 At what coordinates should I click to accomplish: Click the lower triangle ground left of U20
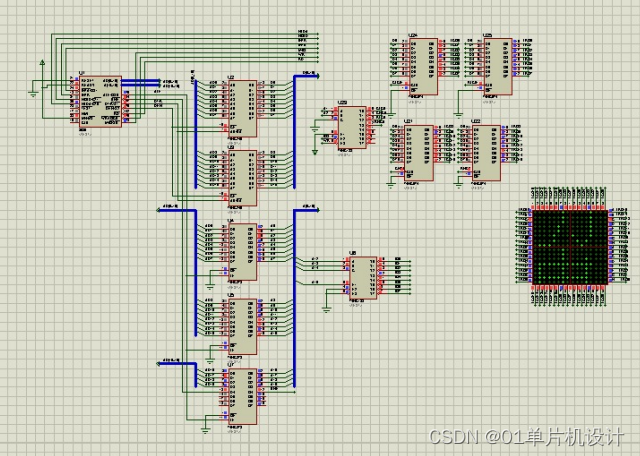315,152
